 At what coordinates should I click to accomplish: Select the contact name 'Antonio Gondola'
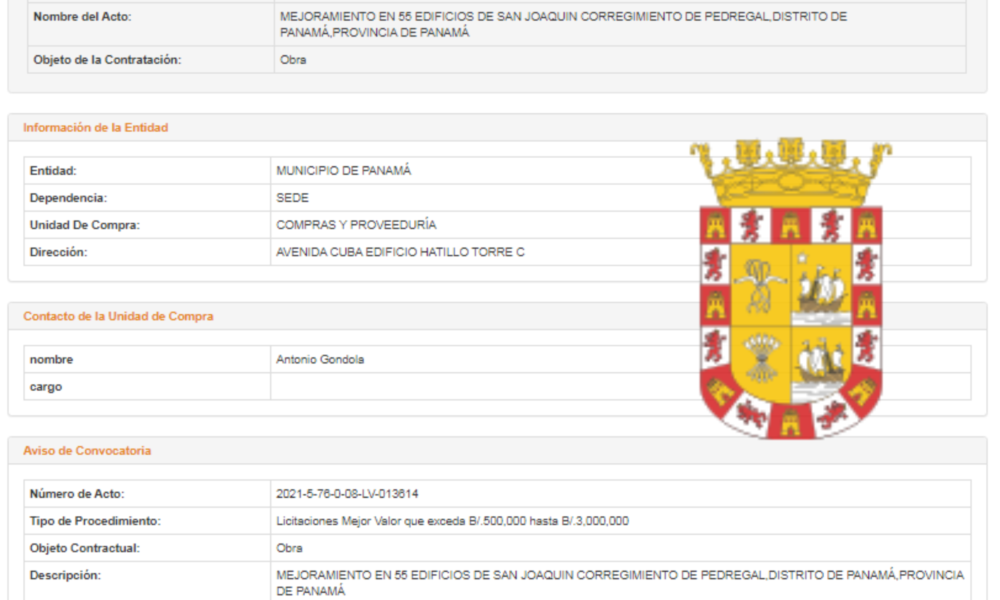click(x=320, y=360)
